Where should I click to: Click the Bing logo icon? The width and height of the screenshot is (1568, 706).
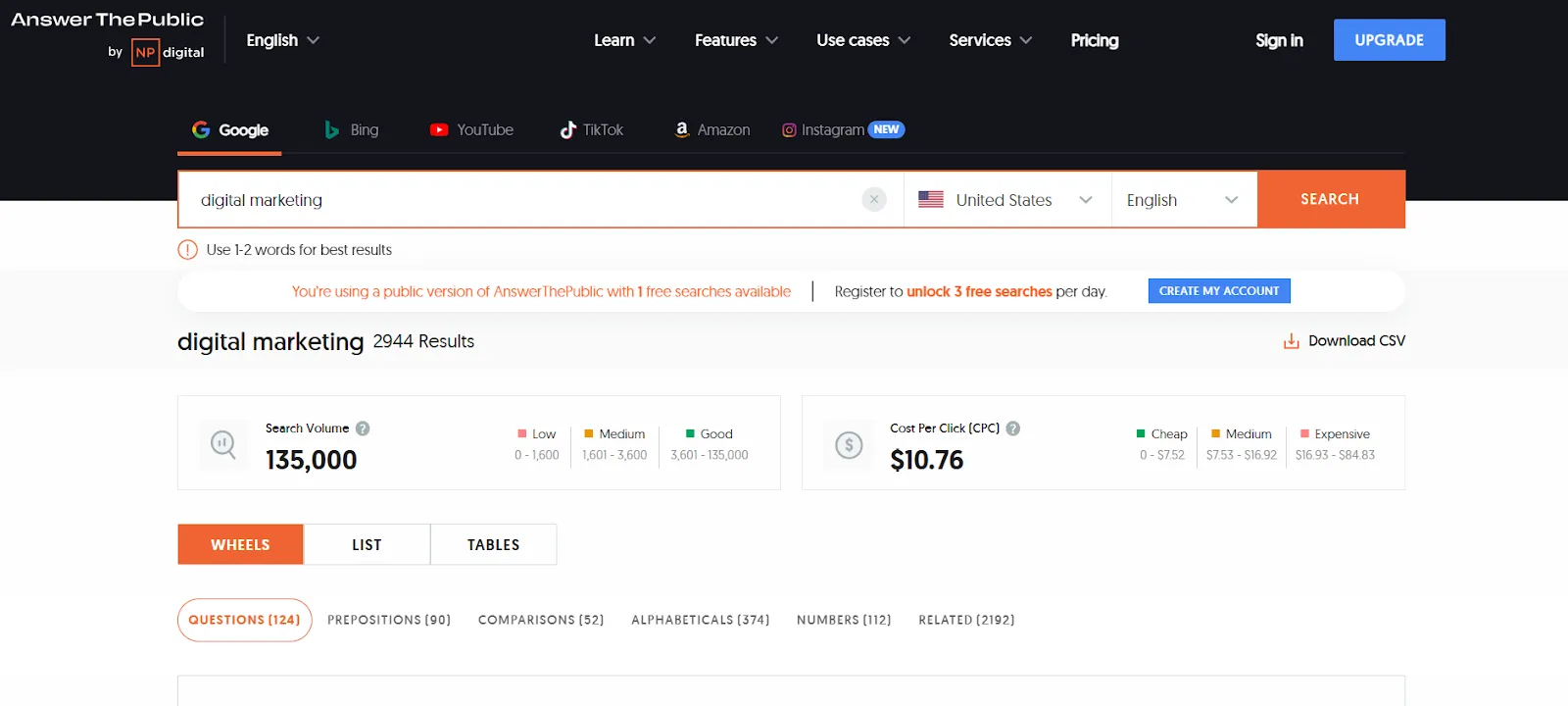point(332,129)
